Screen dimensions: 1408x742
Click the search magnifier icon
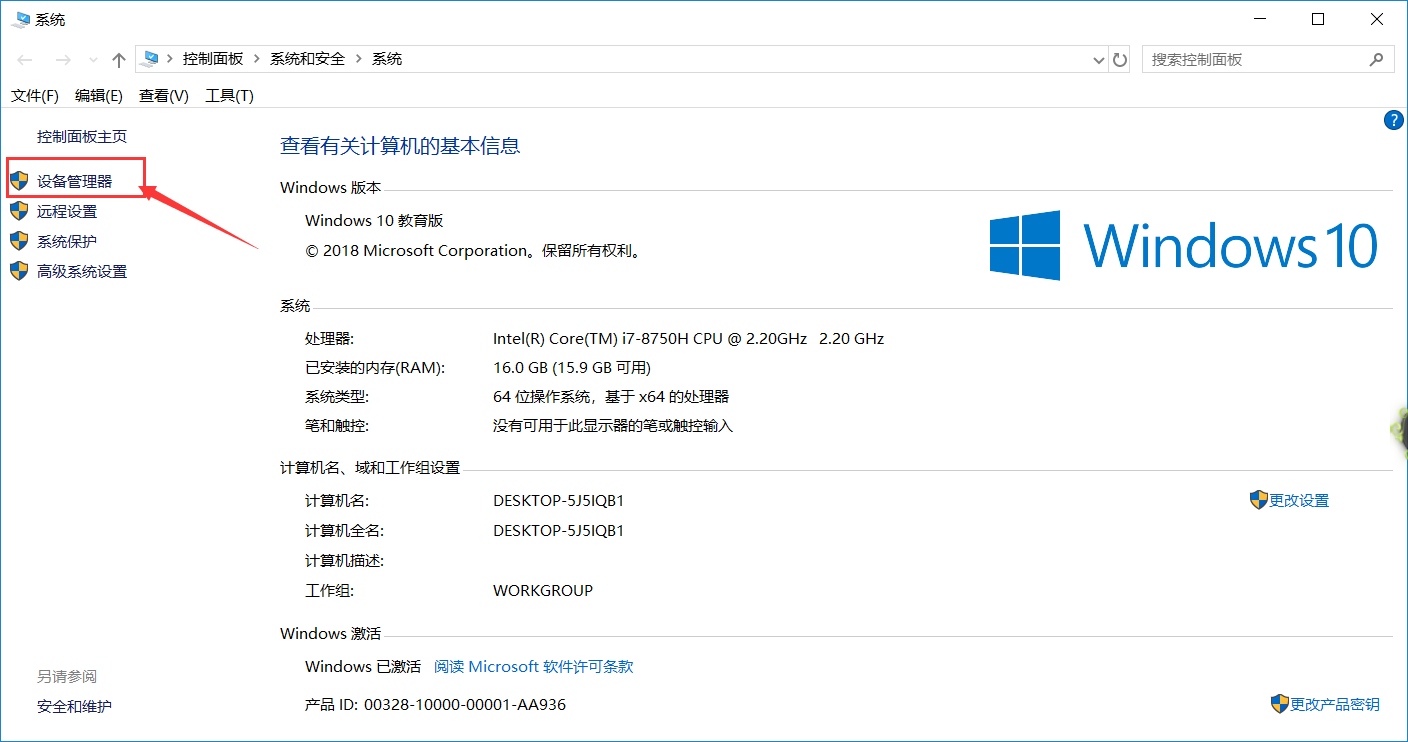tap(1379, 59)
